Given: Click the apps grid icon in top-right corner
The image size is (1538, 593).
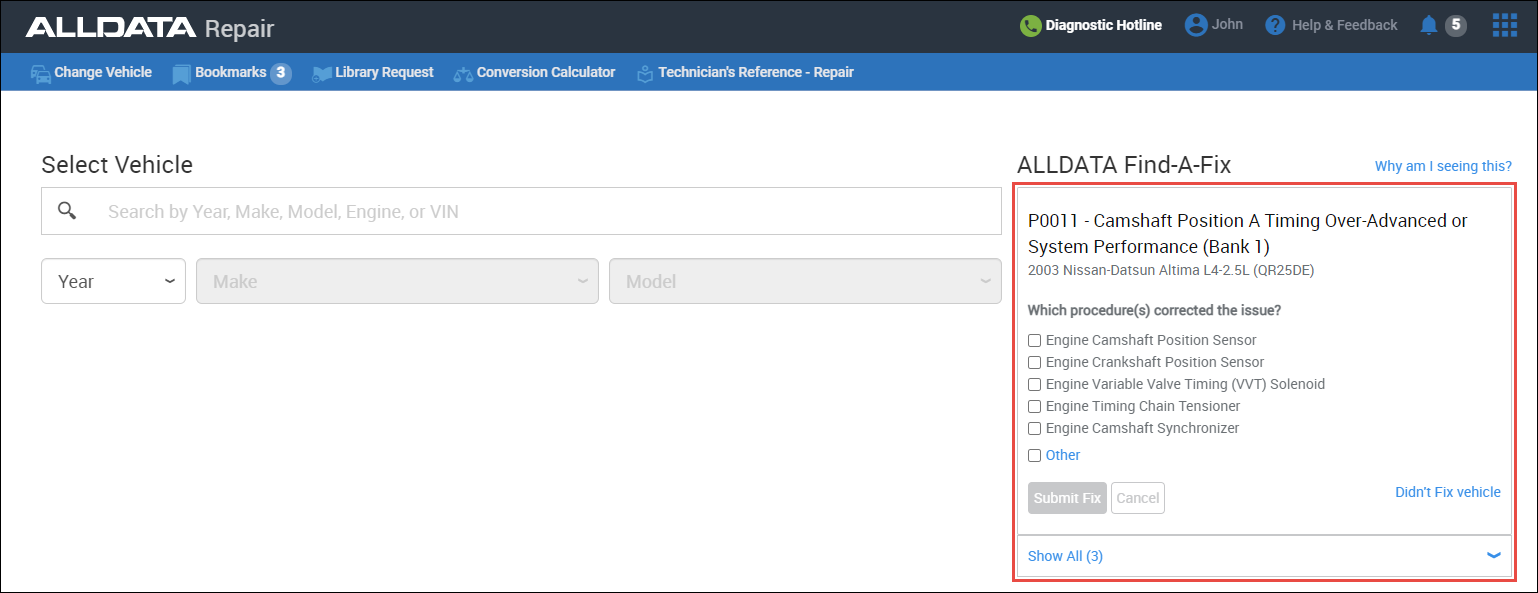Looking at the screenshot, I should (1504, 25).
